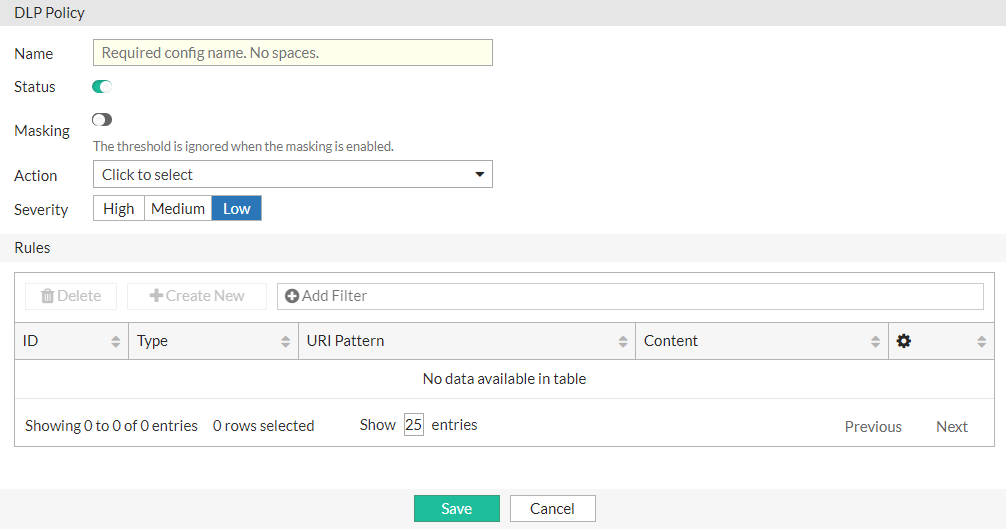Click the sort arrows in Content column
1006x529 pixels.
pos(875,342)
